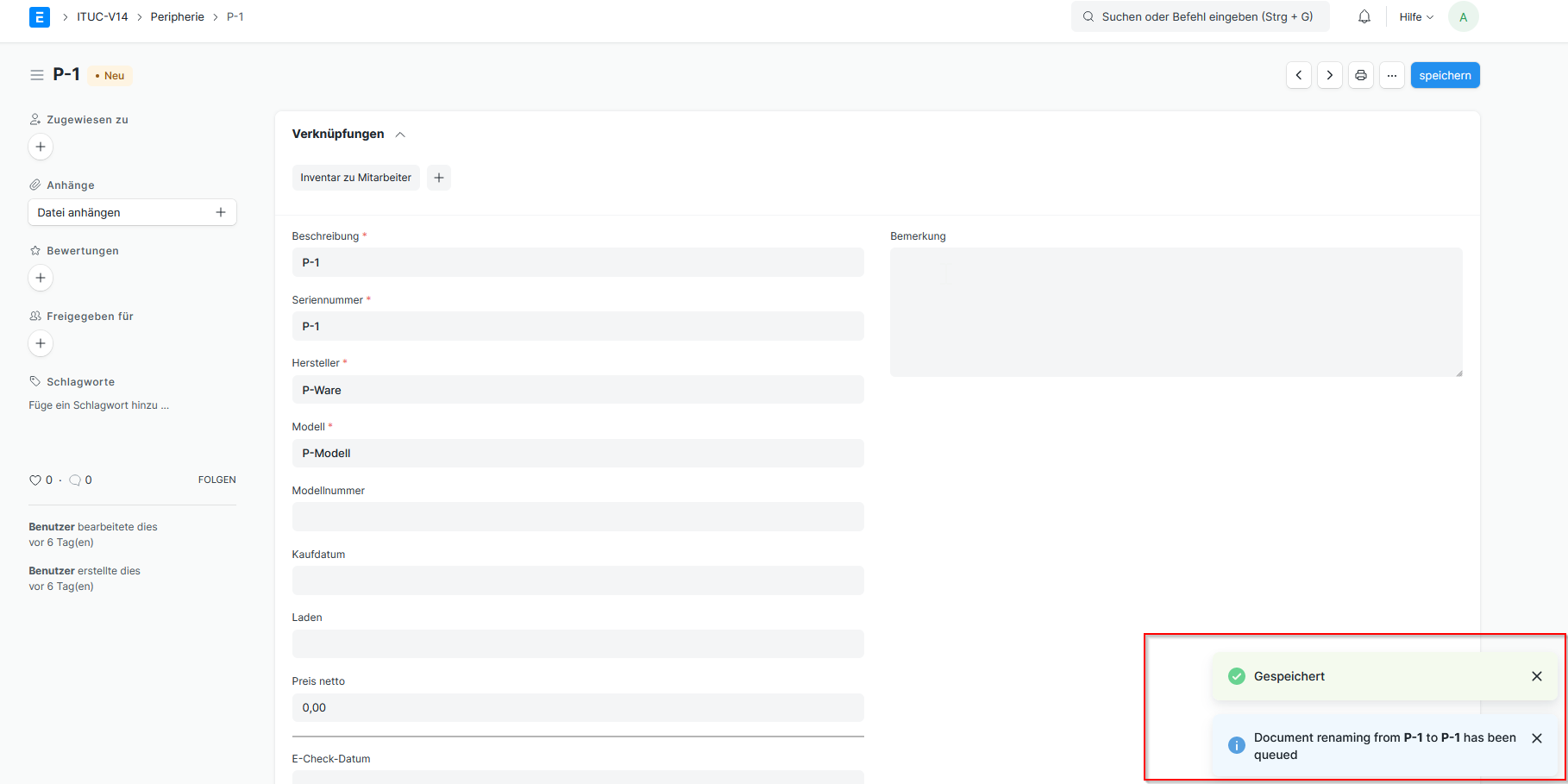Collapse the Verknüpfungen section

(x=400, y=135)
